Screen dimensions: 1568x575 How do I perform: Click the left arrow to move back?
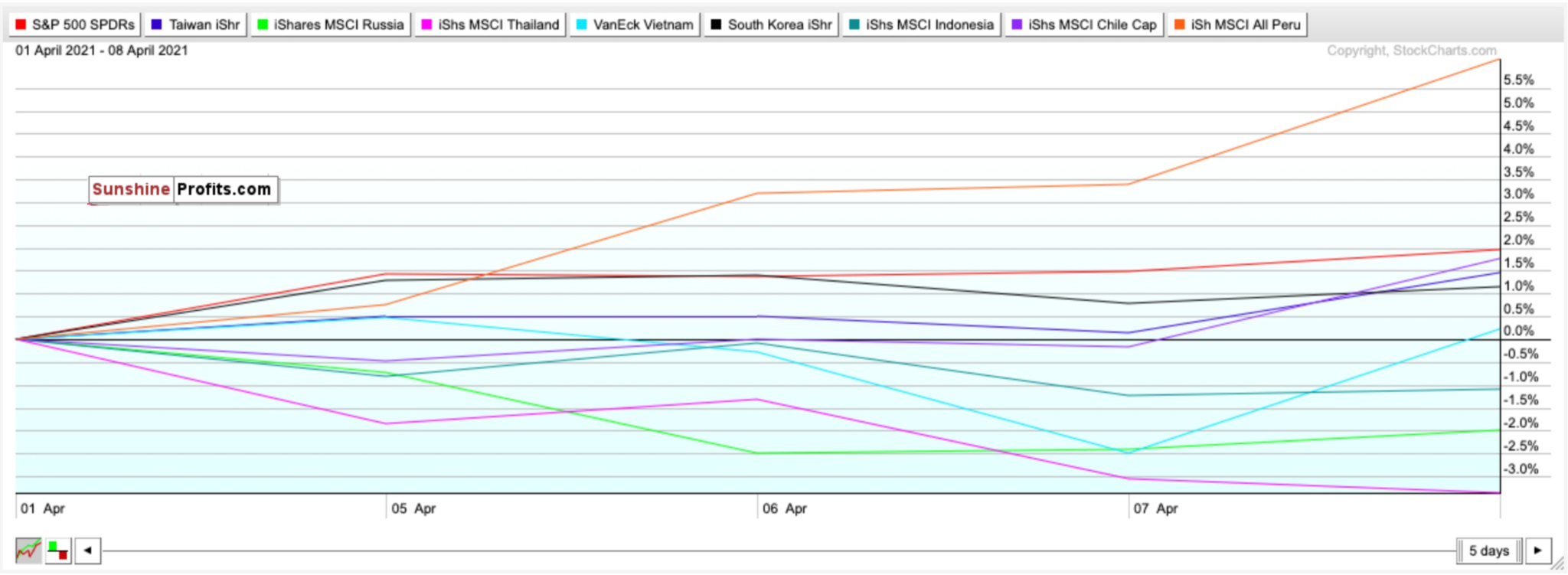pos(88,550)
